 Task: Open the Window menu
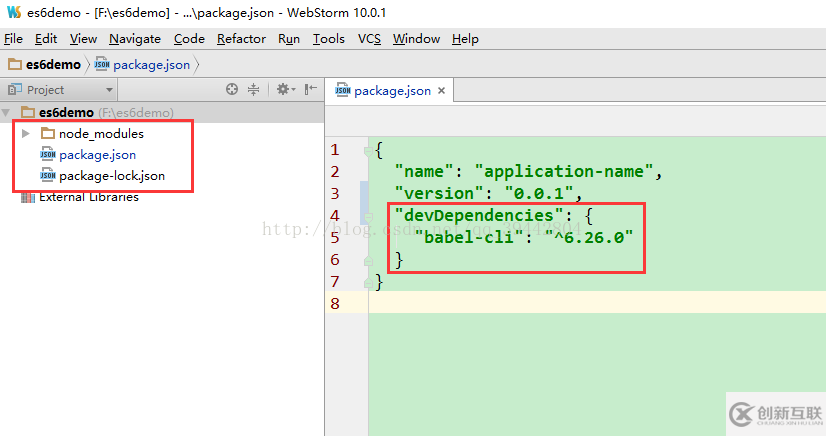(416, 39)
